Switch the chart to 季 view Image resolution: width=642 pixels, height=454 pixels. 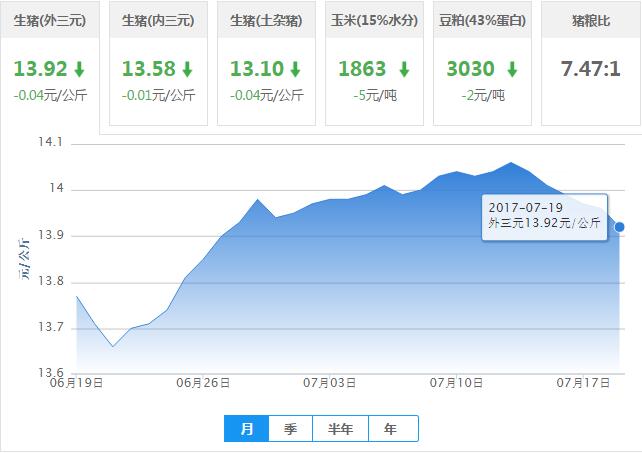[x=290, y=429]
